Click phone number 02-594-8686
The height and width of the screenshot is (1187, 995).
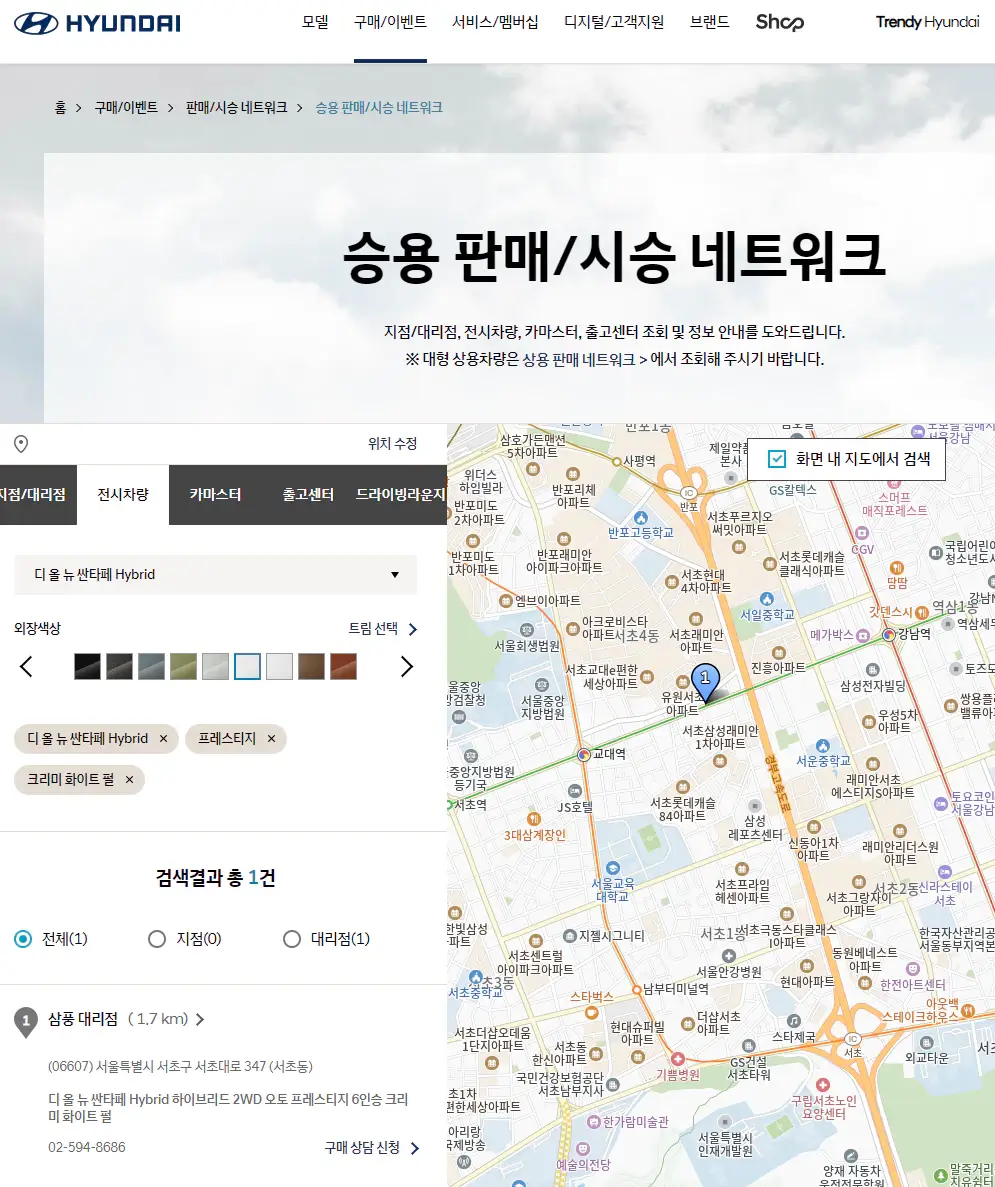click(x=87, y=1148)
